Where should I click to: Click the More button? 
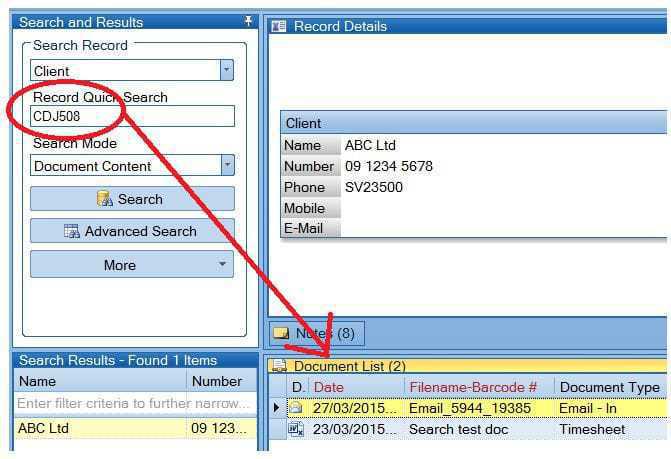pos(132,264)
